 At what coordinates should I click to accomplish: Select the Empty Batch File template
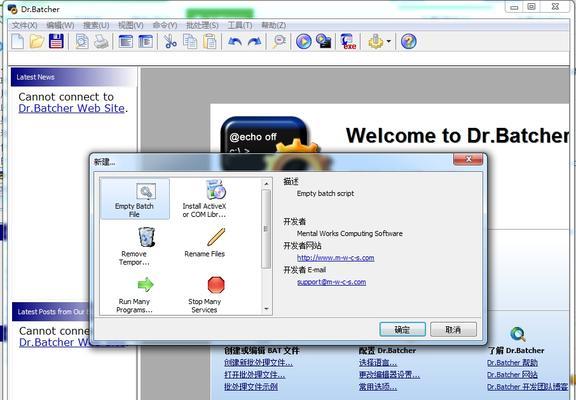134,199
